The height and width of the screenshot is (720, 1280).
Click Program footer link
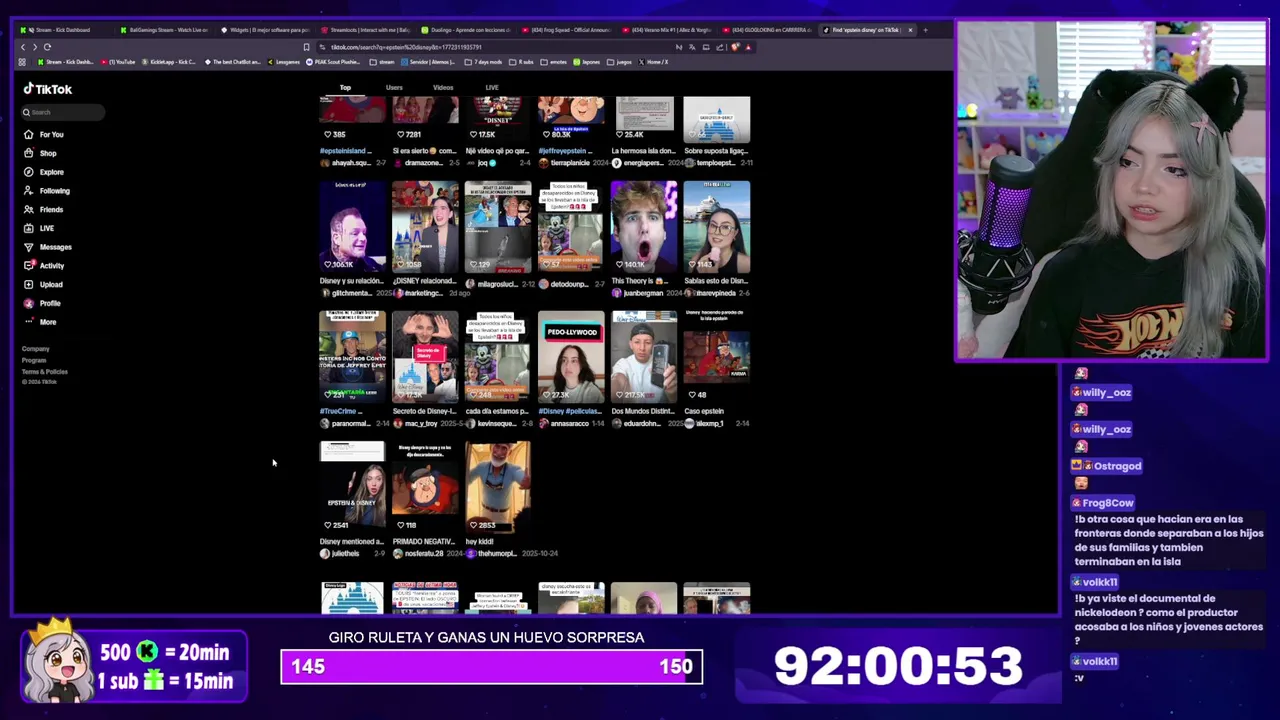[34, 360]
